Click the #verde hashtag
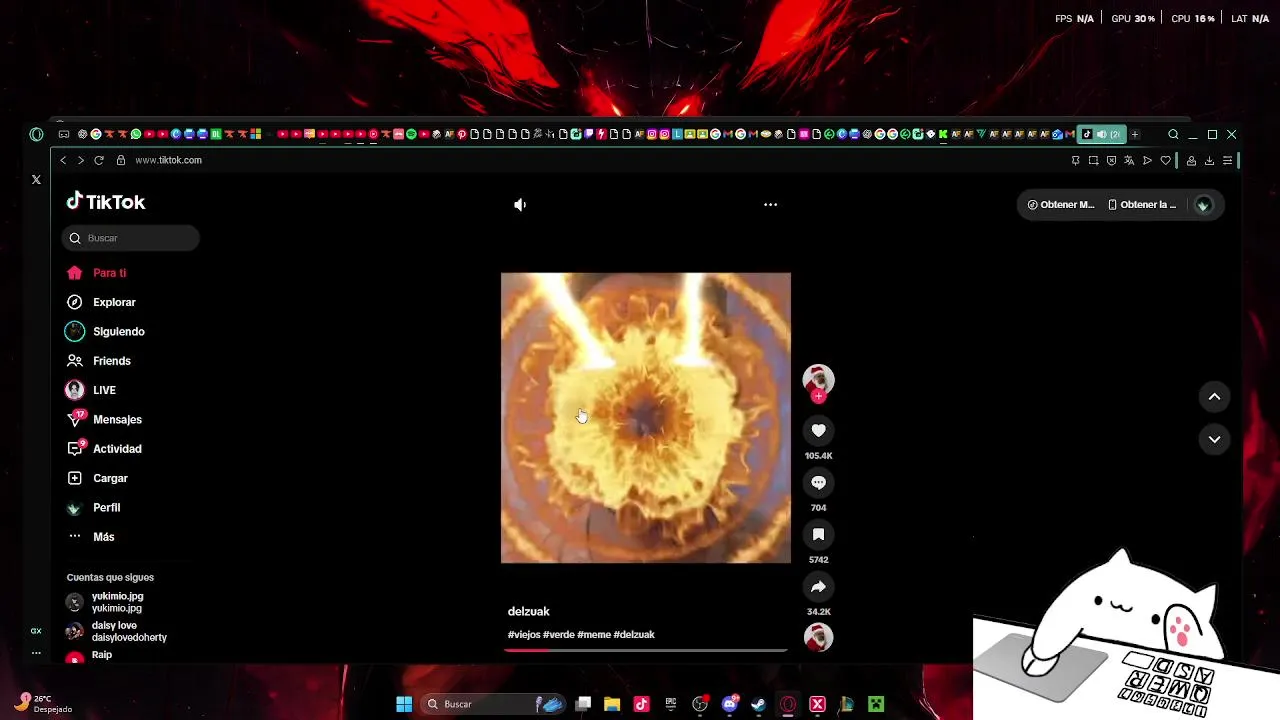 coord(559,635)
